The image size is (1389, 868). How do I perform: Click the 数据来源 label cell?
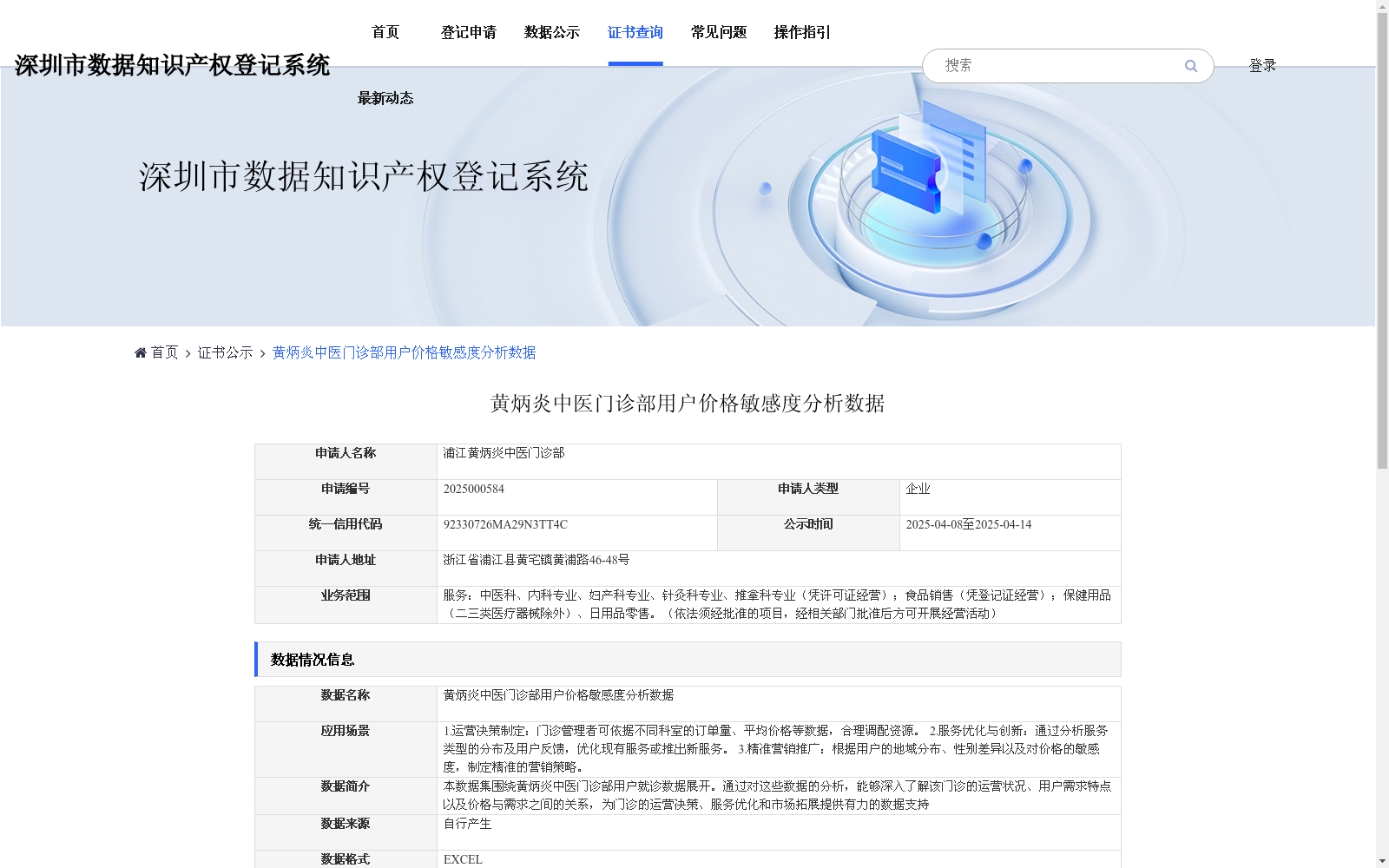[346, 832]
